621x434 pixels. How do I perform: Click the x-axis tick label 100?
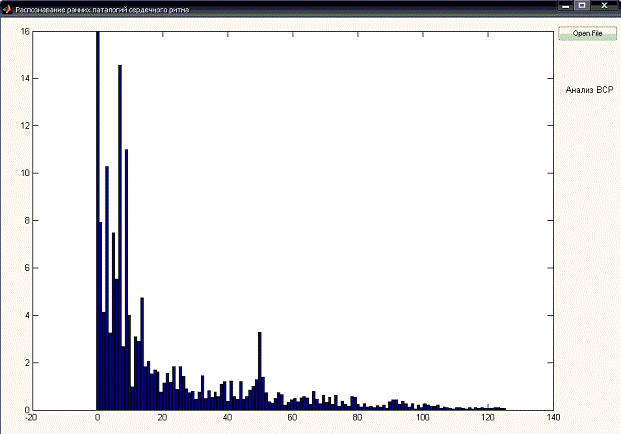coord(422,419)
